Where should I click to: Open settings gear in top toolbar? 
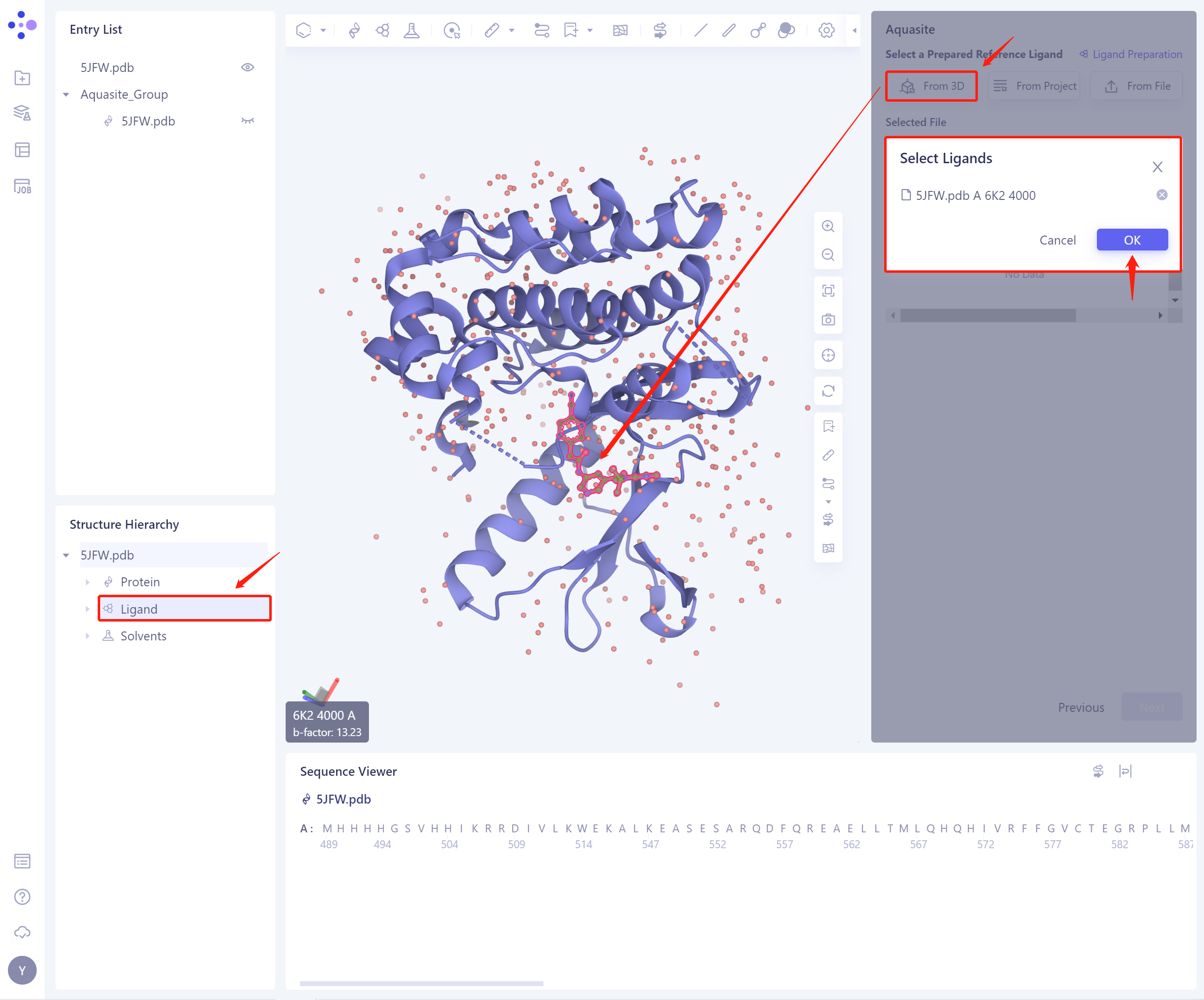pyautogui.click(x=826, y=30)
